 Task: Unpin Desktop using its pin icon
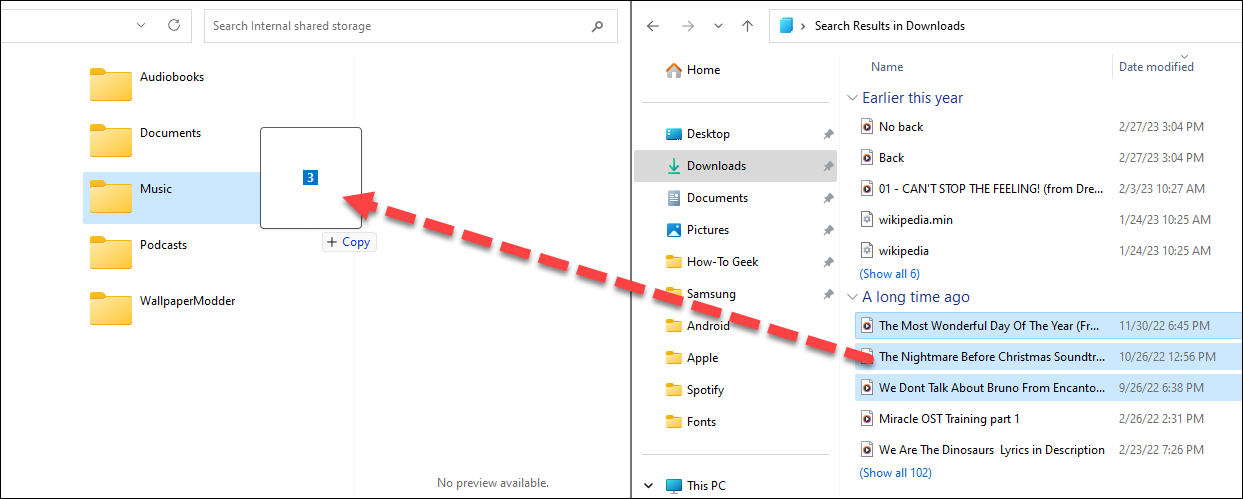coord(828,134)
